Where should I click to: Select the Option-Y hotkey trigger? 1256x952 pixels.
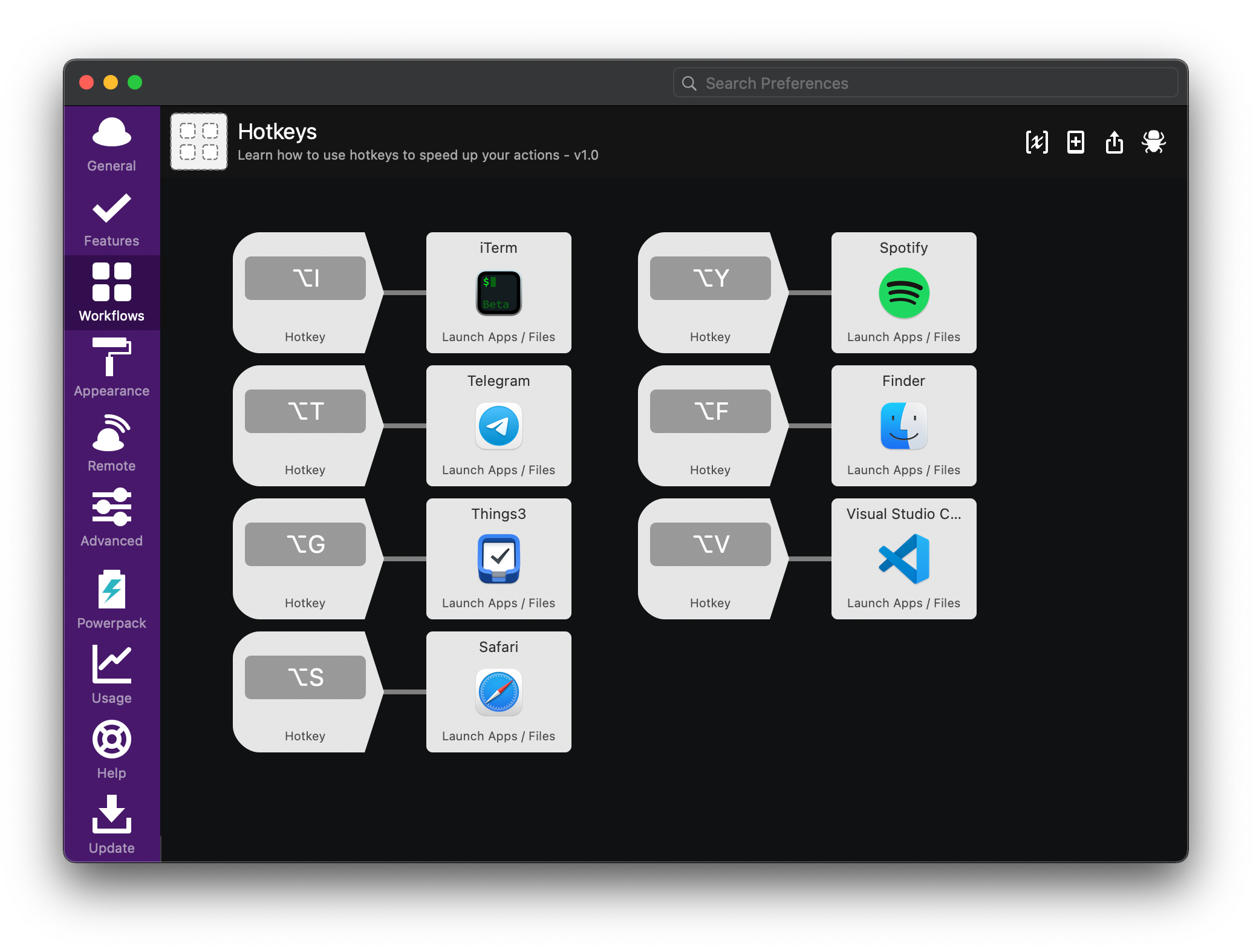coord(710,293)
